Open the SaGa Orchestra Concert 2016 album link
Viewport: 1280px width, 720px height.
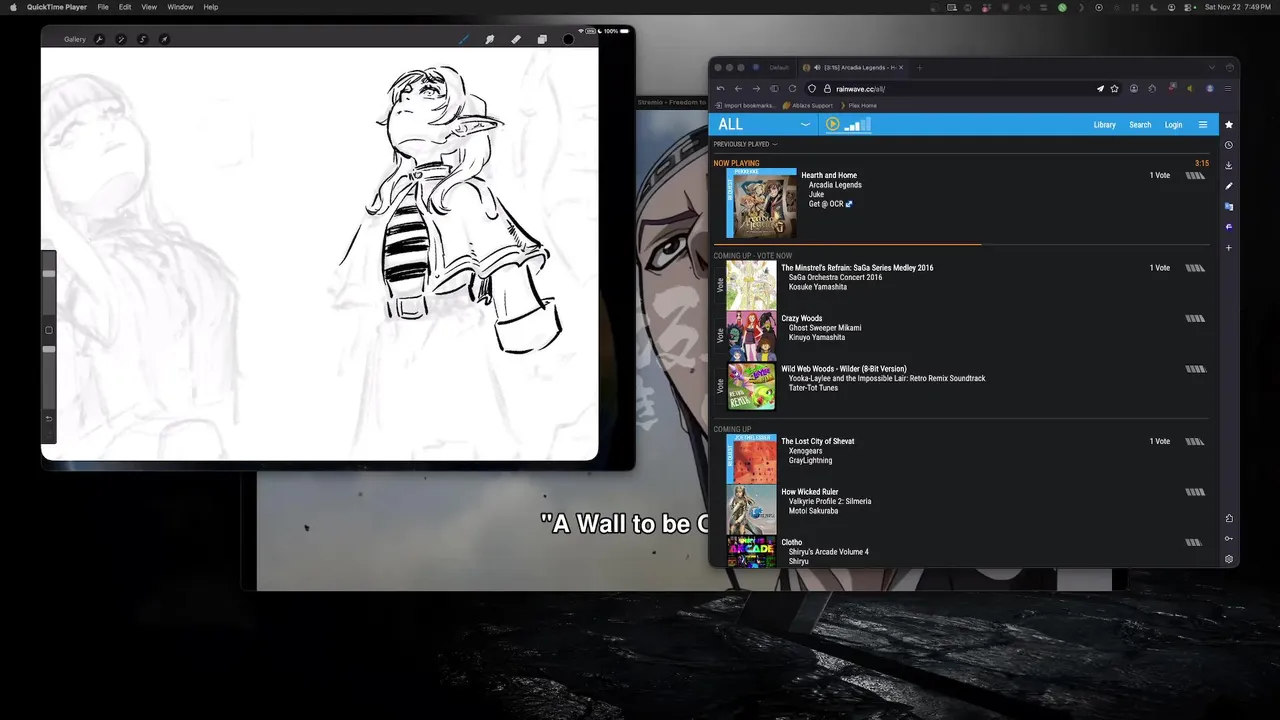[x=835, y=277]
